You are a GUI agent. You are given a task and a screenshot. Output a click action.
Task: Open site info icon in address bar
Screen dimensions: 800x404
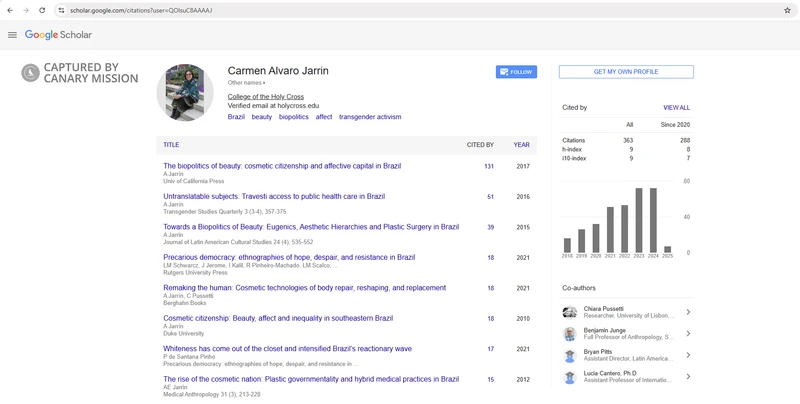[x=61, y=10]
